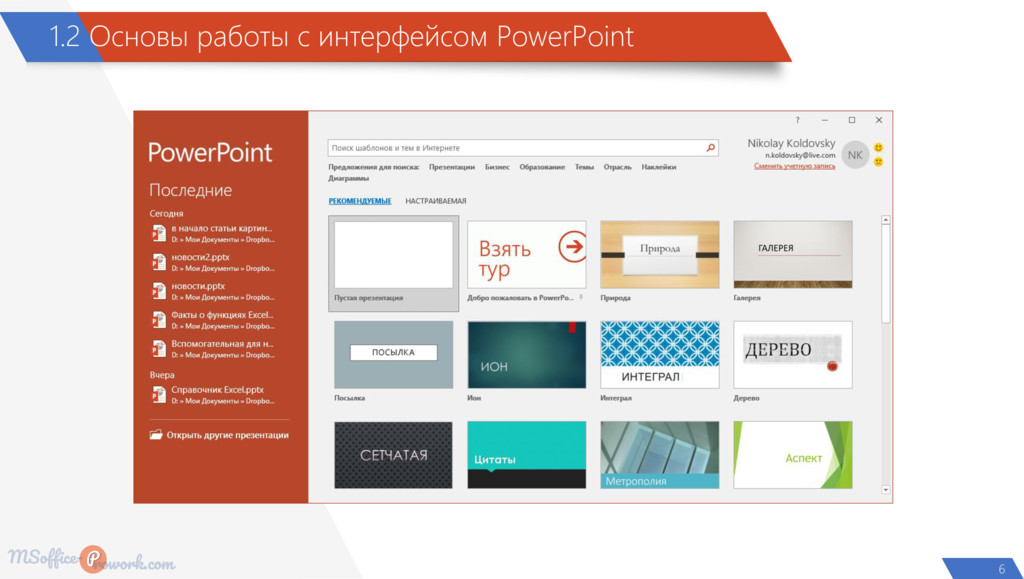Minimize the PowerPoint window
This screenshot has height=579, width=1024.
pyautogui.click(x=825, y=120)
